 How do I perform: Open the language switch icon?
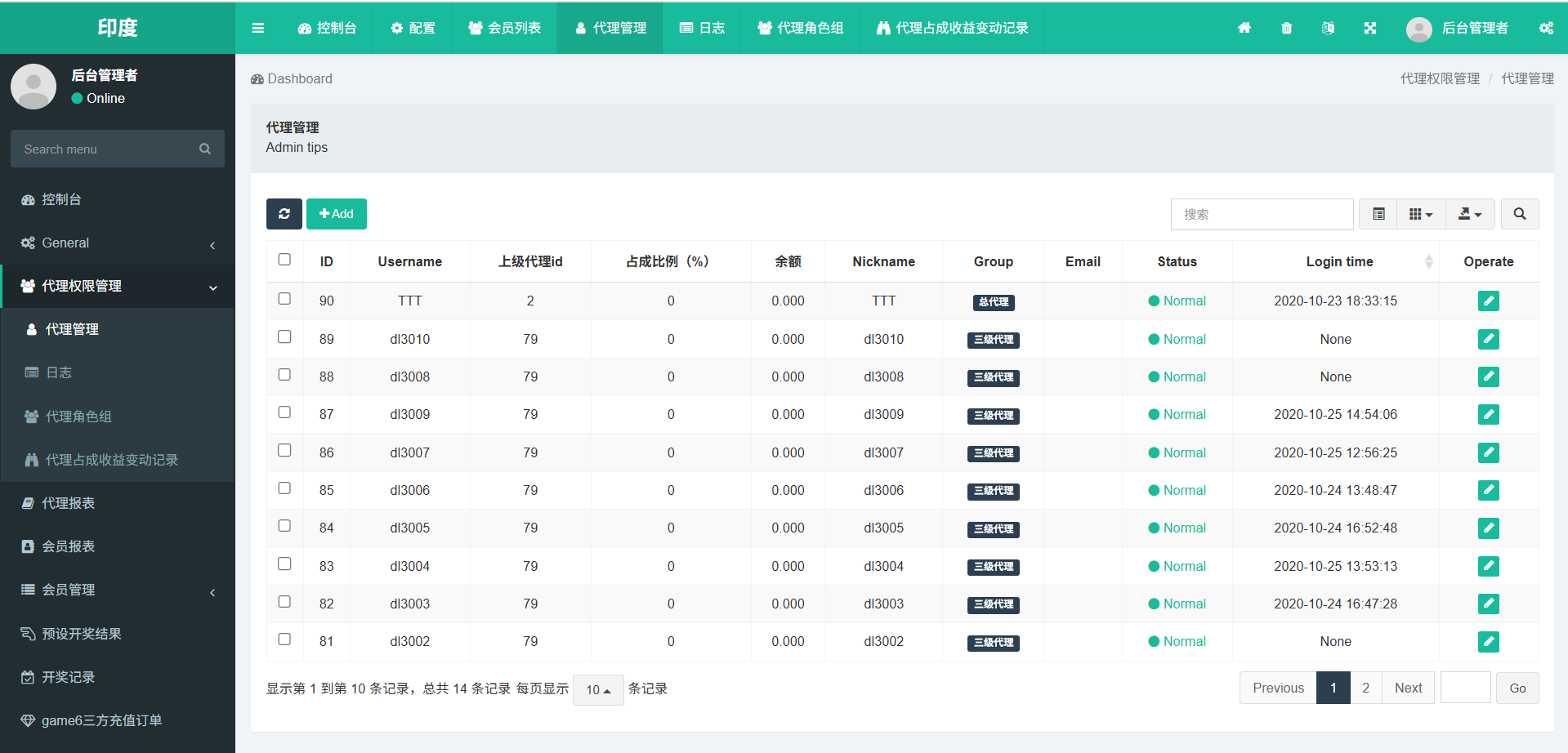(x=1329, y=28)
